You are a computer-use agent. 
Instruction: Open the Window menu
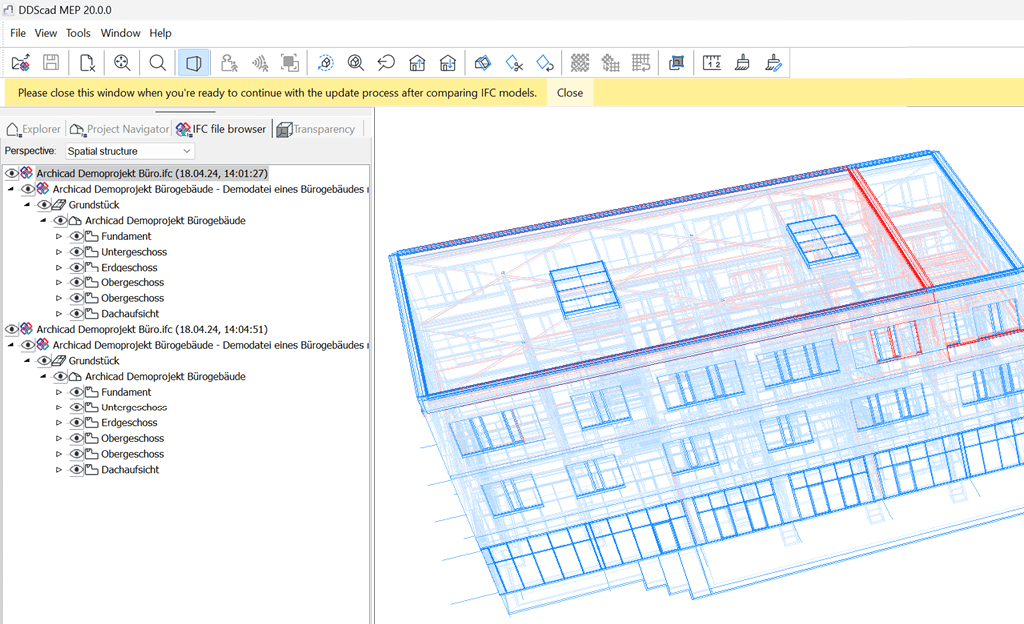coord(121,33)
